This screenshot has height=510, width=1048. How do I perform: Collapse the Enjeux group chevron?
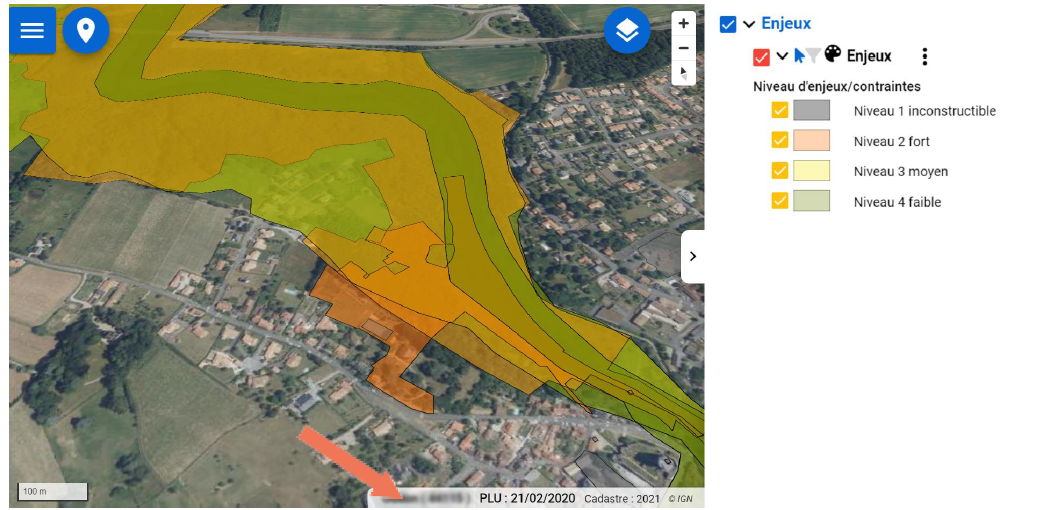pyautogui.click(x=748, y=24)
